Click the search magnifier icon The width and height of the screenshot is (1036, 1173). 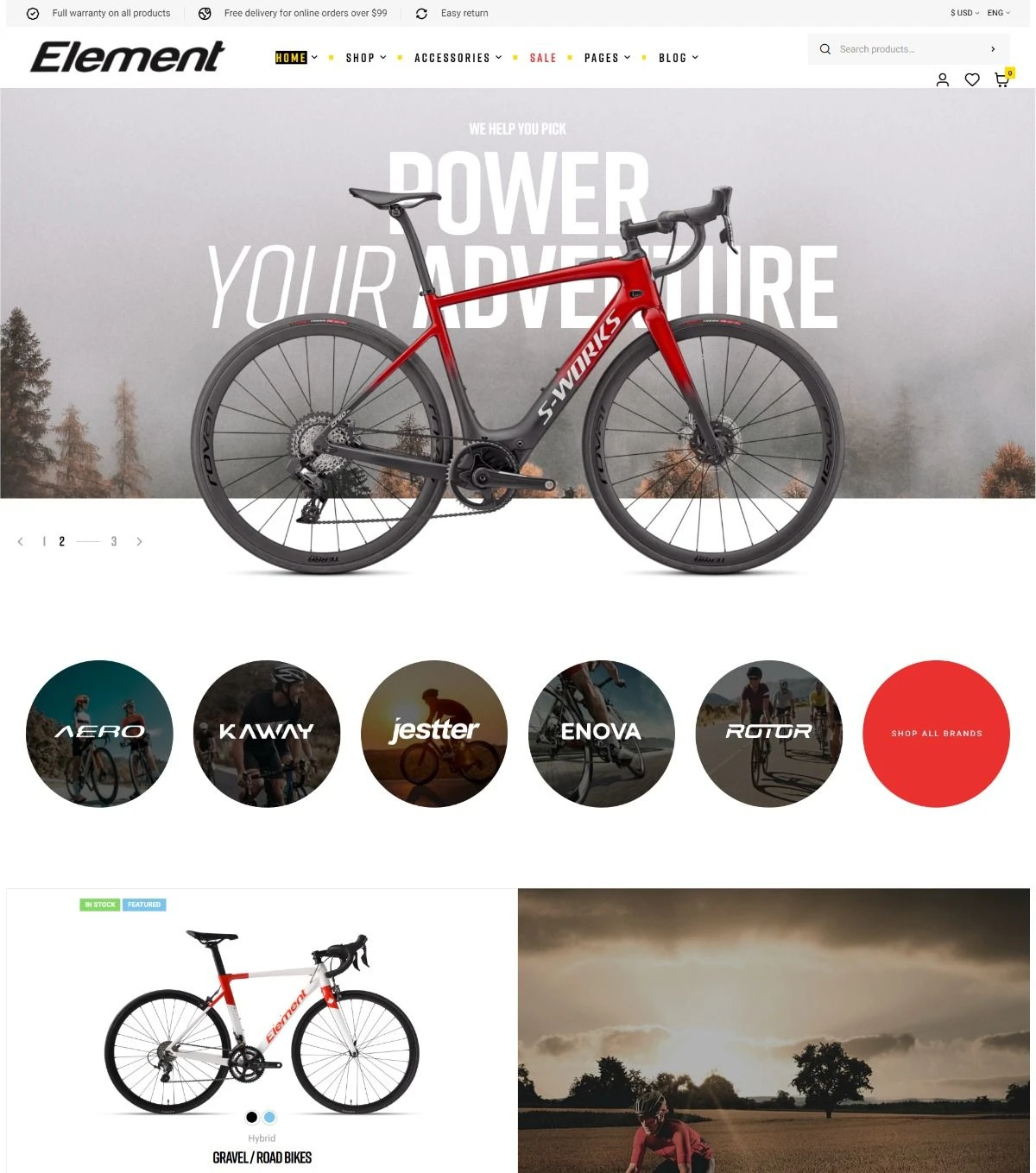[825, 49]
